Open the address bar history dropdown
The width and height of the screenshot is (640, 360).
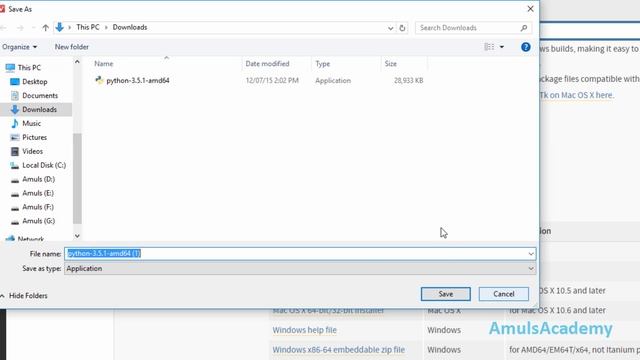[x=390, y=28]
